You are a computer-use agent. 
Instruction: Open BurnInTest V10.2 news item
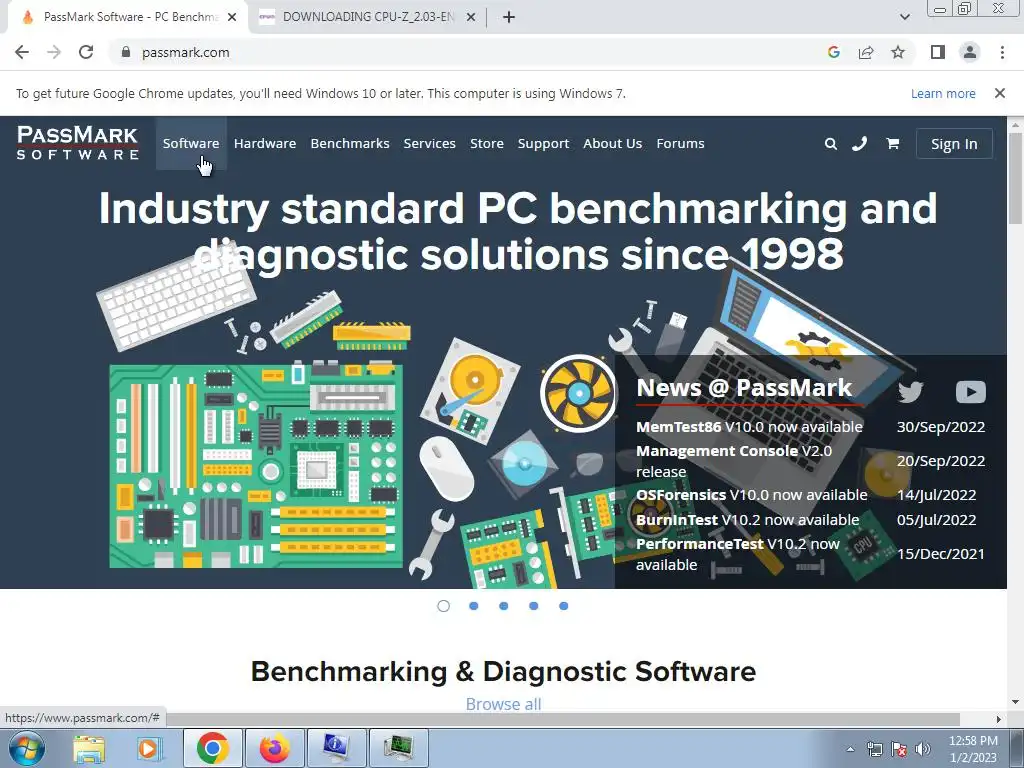point(747,520)
